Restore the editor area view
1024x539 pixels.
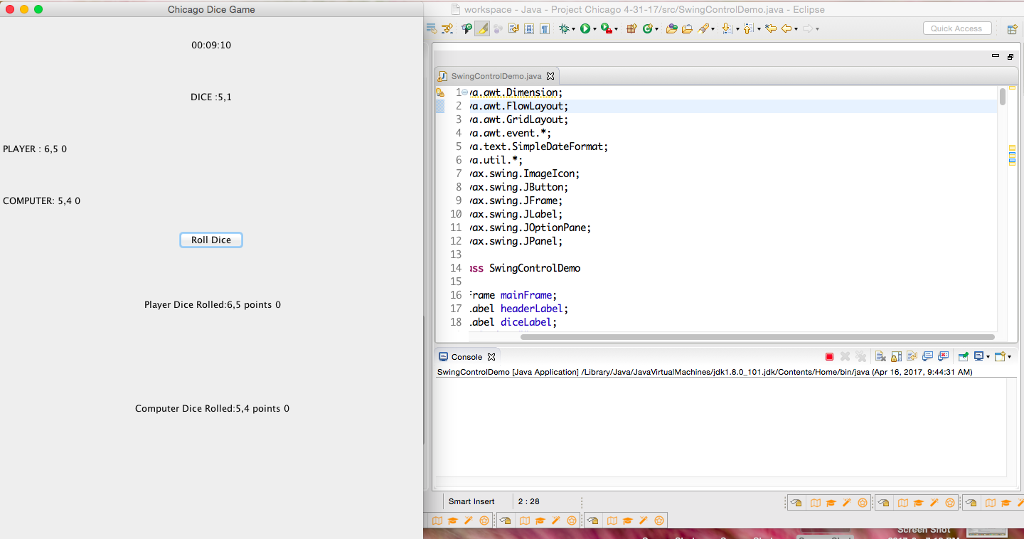pyautogui.click(x=1010, y=57)
